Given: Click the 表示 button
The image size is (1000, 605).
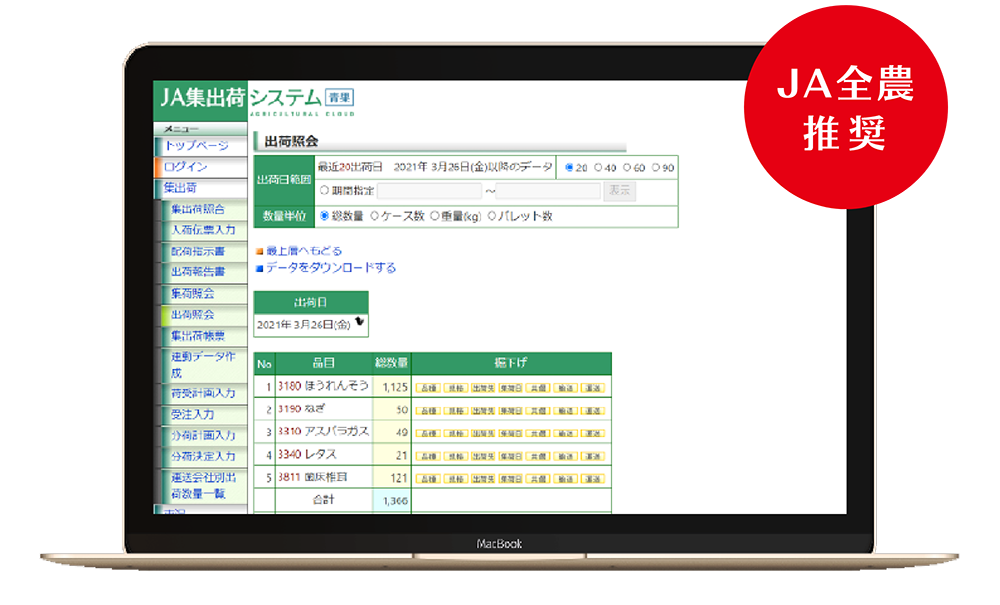Looking at the screenshot, I should 619,191.
